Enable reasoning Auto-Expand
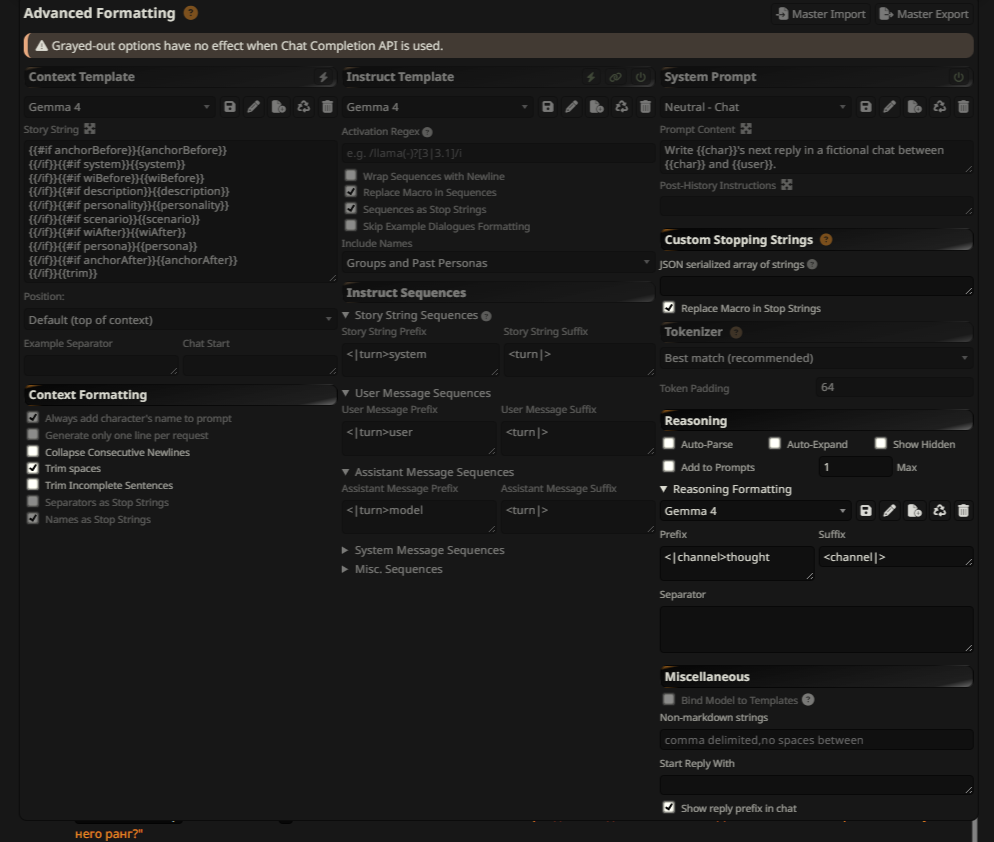The image size is (994, 842). tap(775, 443)
